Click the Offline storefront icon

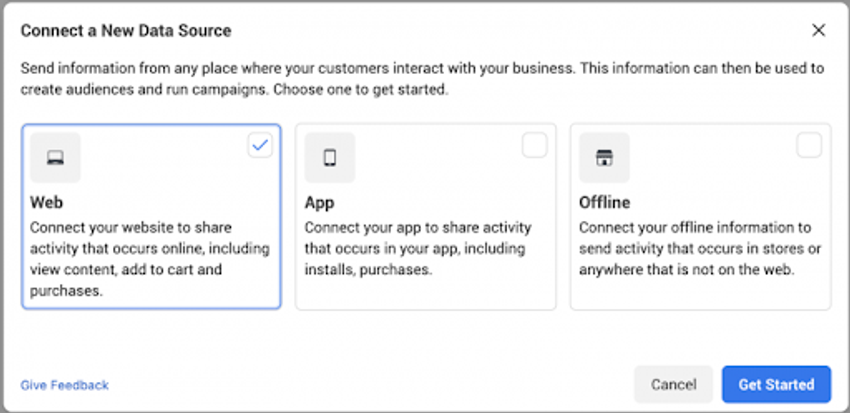point(604,158)
